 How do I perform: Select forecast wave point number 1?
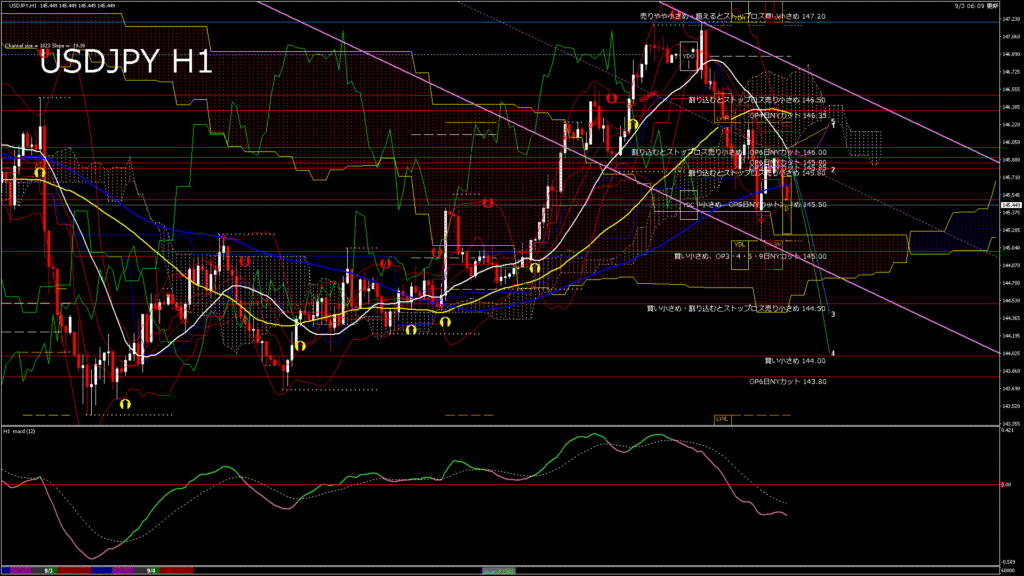[834, 122]
